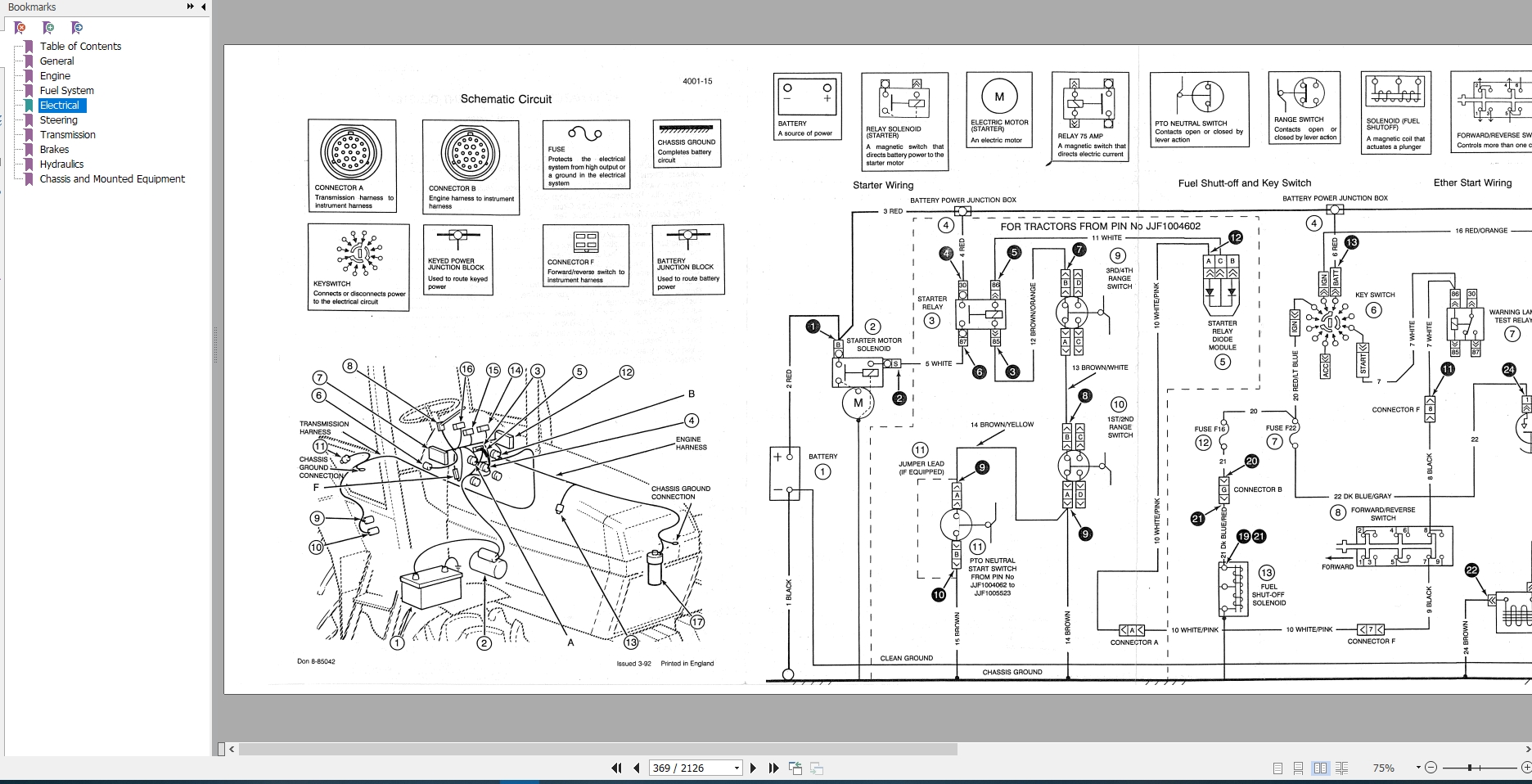Jump to the last page
Screen dimensions: 1532x784
pos(773,768)
